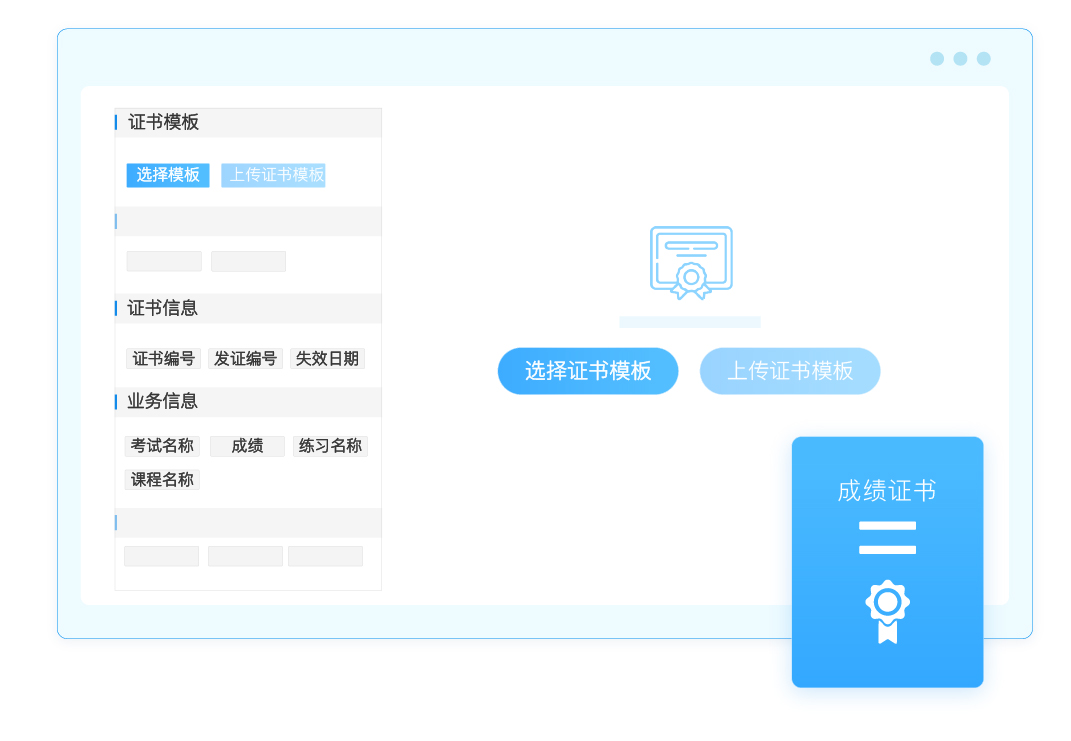Choose the 发证编号 field tag
Viewport: 1071px width, 741px height.
click(x=245, y=358)
